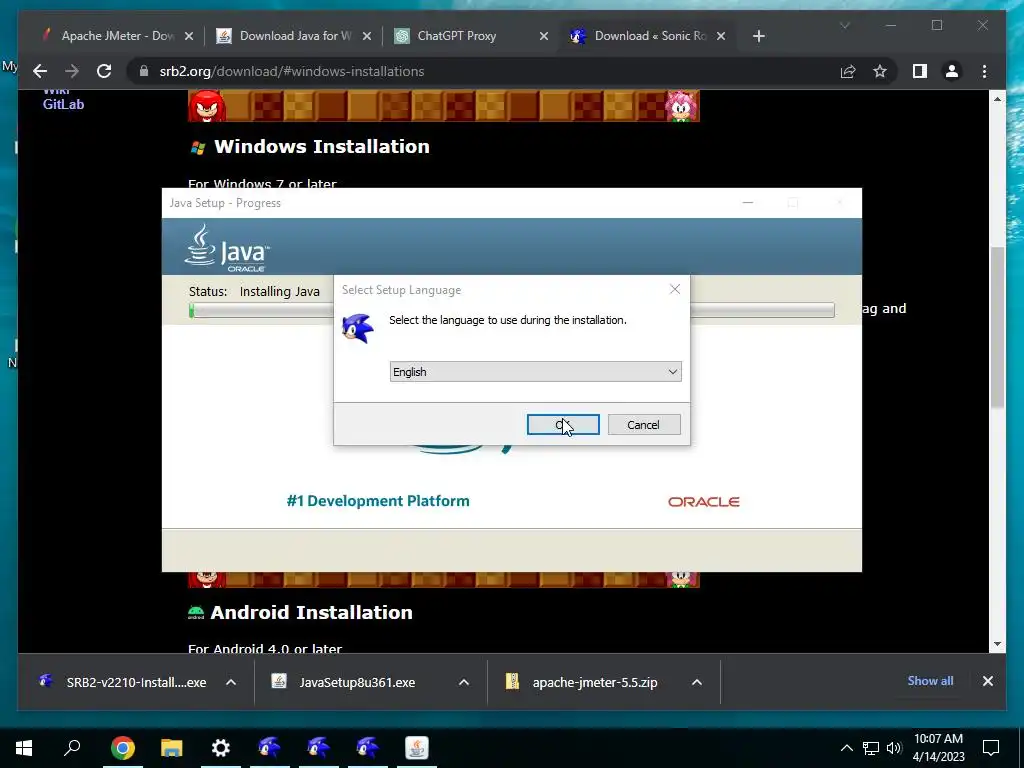Screen dimensions: 1024x768
Task: Close the Select Setup Language dialog
Action: click(675, 289)
